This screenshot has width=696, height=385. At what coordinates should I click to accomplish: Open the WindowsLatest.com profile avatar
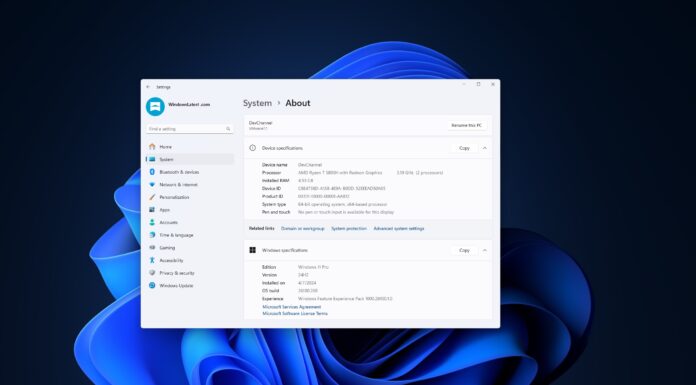pos(155,107)
